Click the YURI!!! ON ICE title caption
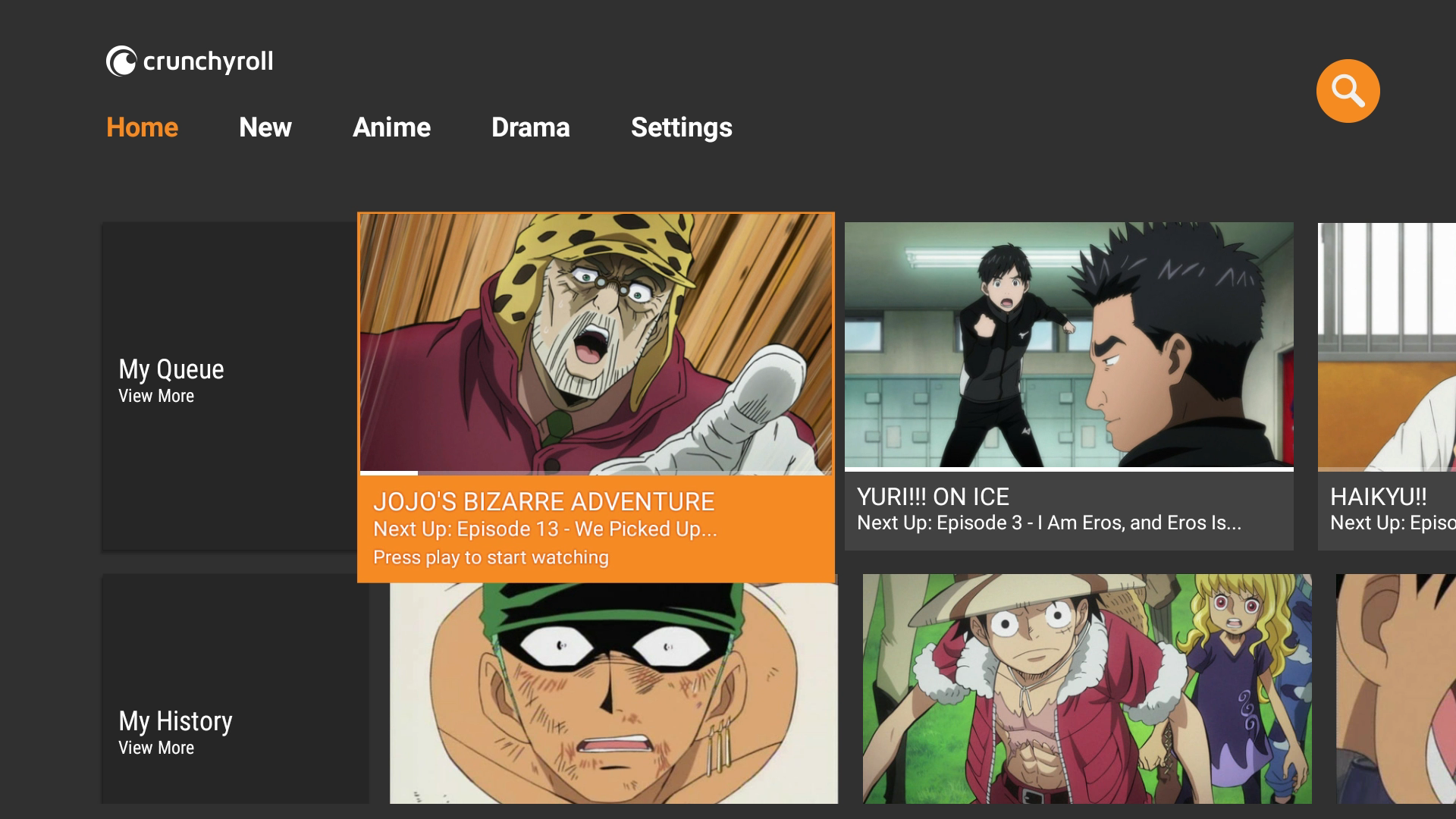 (933, 497)
